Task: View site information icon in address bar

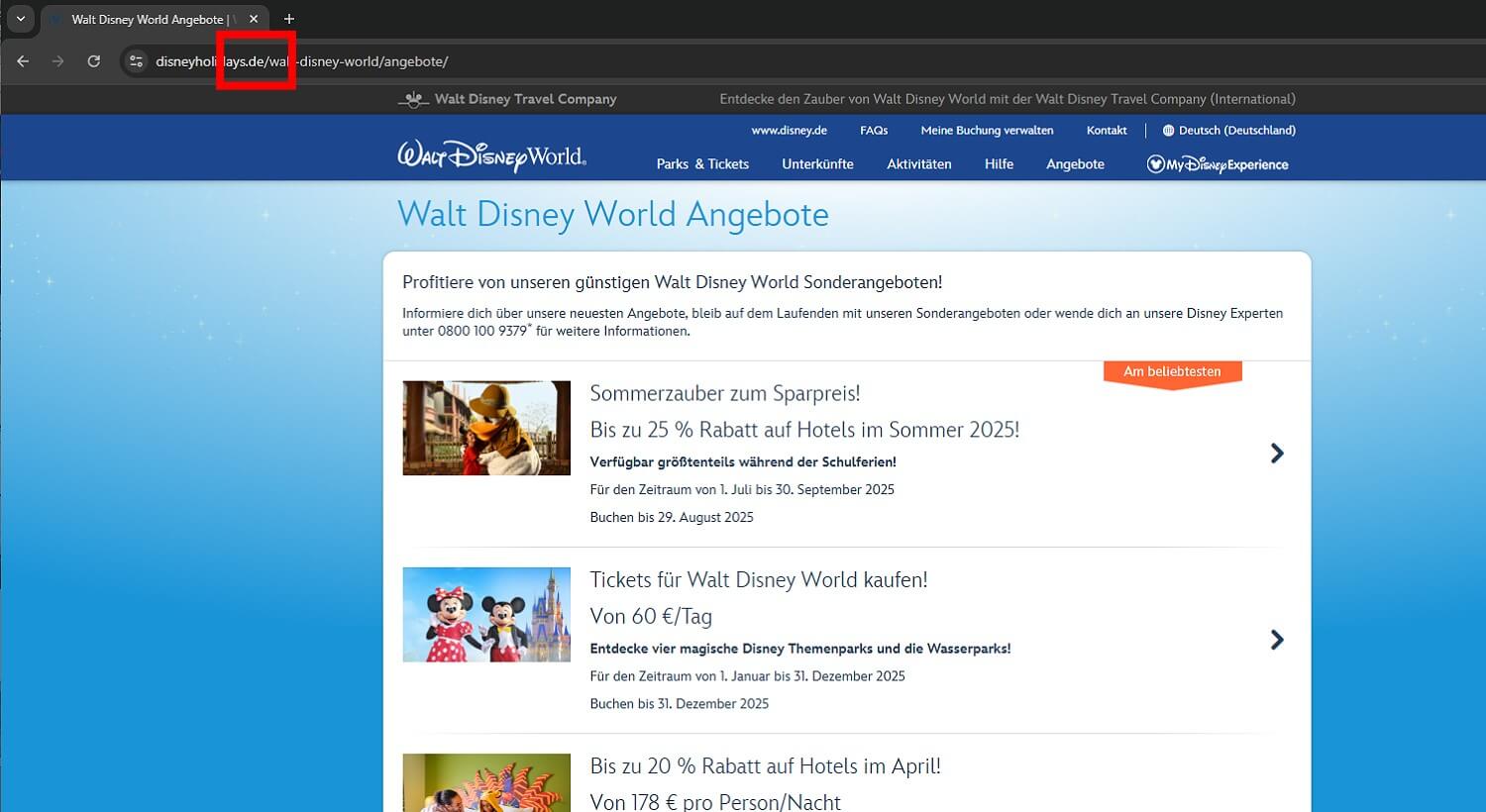Action: (x=137, y=61)
